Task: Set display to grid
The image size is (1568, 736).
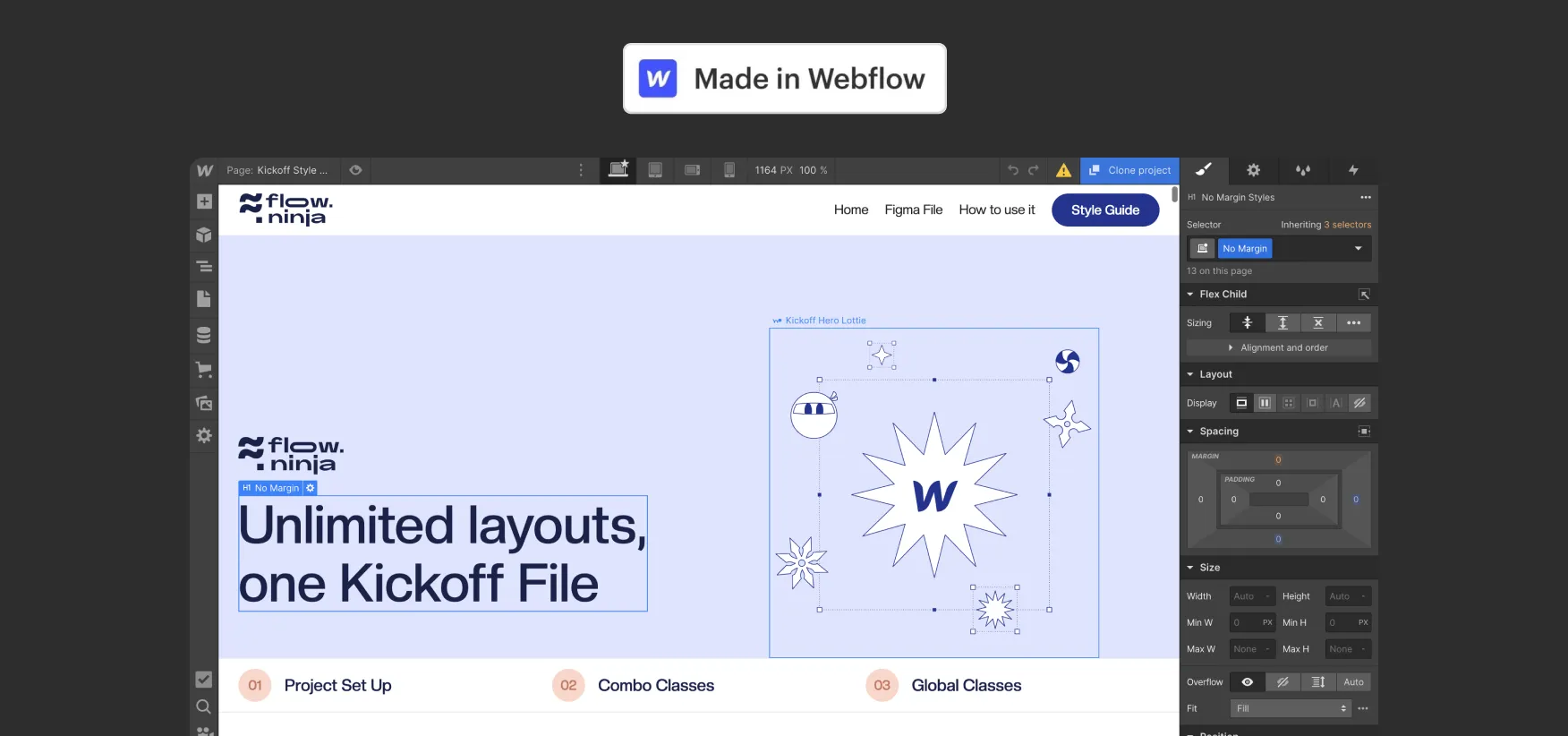Action: click(x=1289, y=403)
